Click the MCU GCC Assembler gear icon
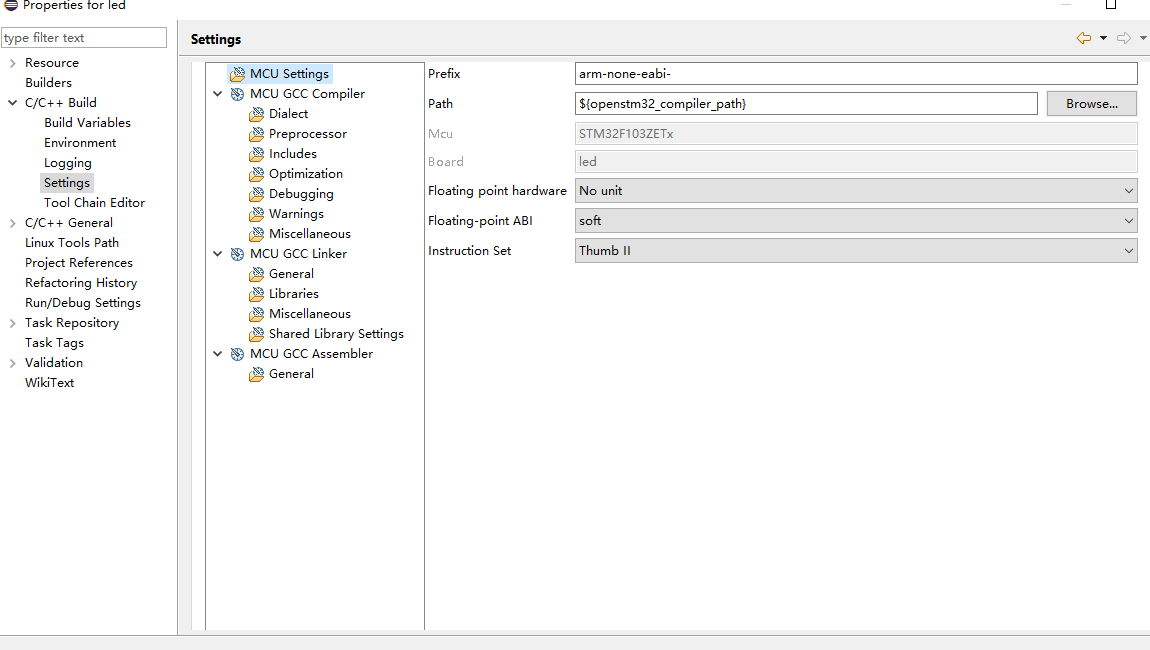Image resolution: width=1150 pixels, height=650 pixels. point(238,354)
